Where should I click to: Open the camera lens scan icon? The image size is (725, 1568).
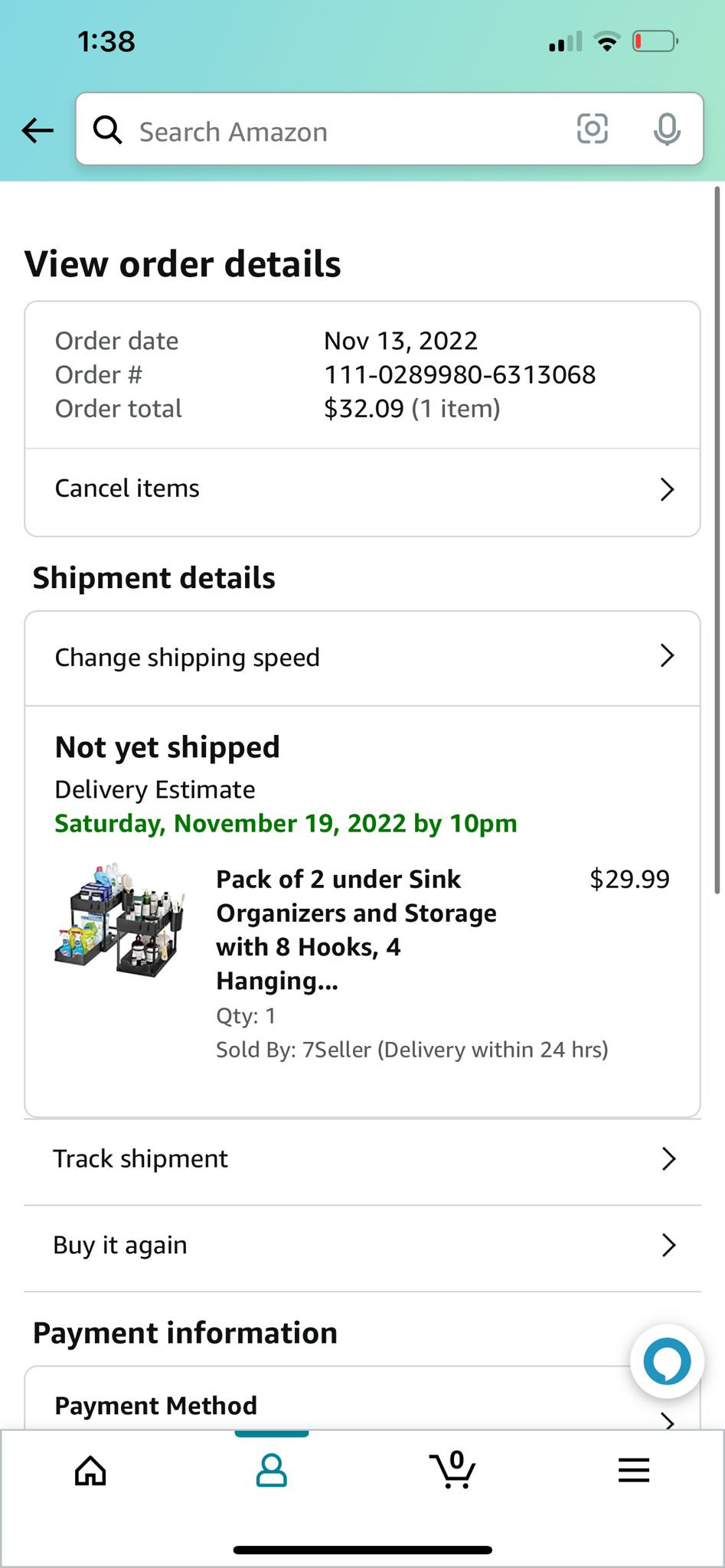coord(592,129)
